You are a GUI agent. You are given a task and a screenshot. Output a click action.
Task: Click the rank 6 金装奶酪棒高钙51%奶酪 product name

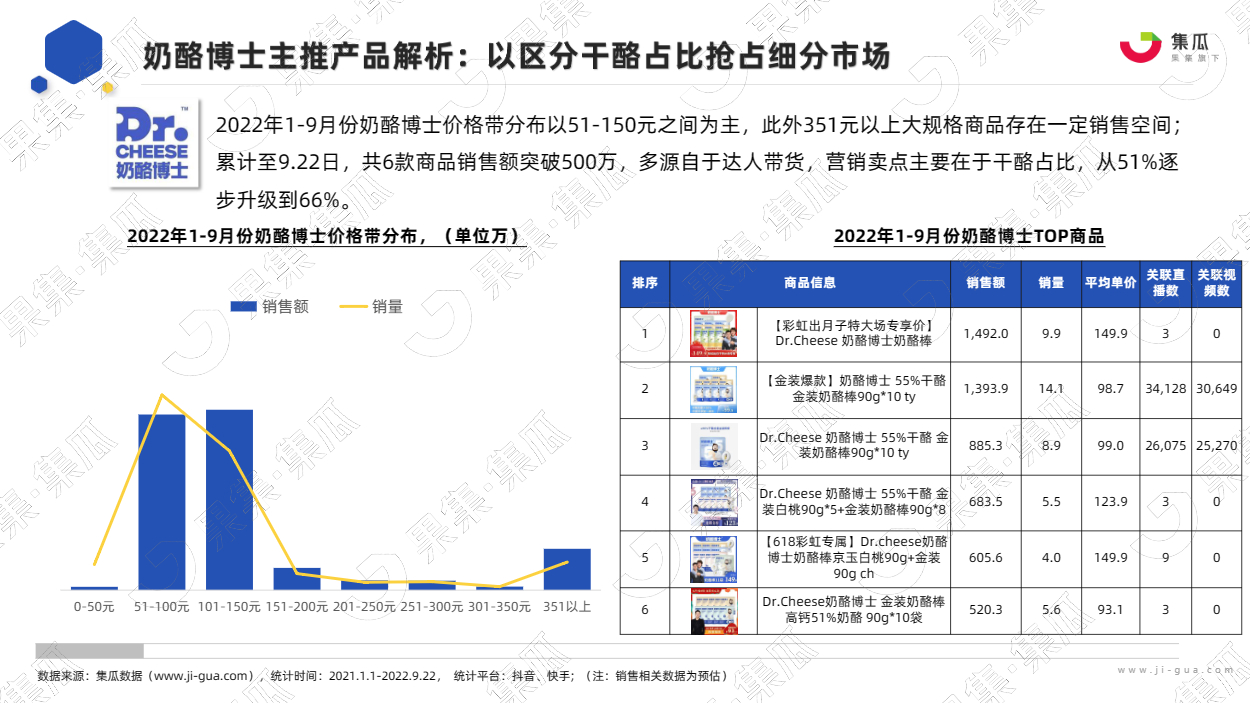pos(853,610)
